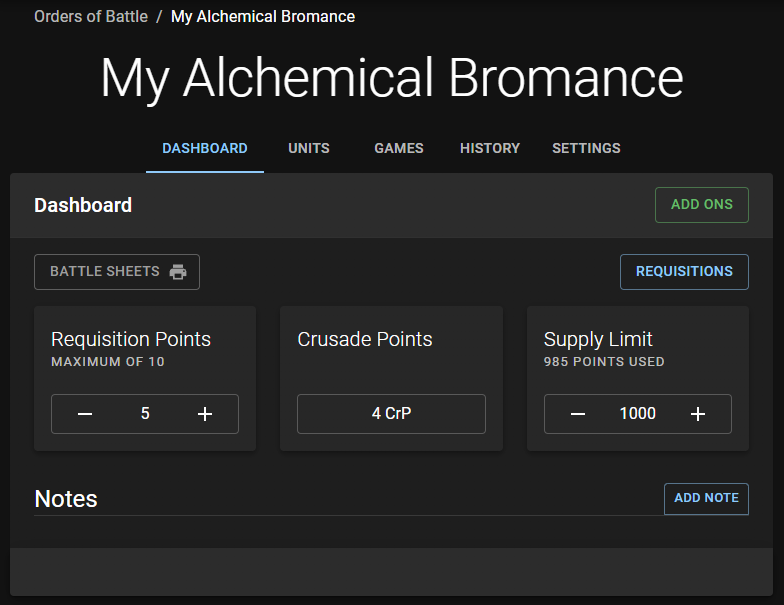Navigate to Orders of Battle breadcrumb
Screen dimensions: 784x605
pos(91,17)
